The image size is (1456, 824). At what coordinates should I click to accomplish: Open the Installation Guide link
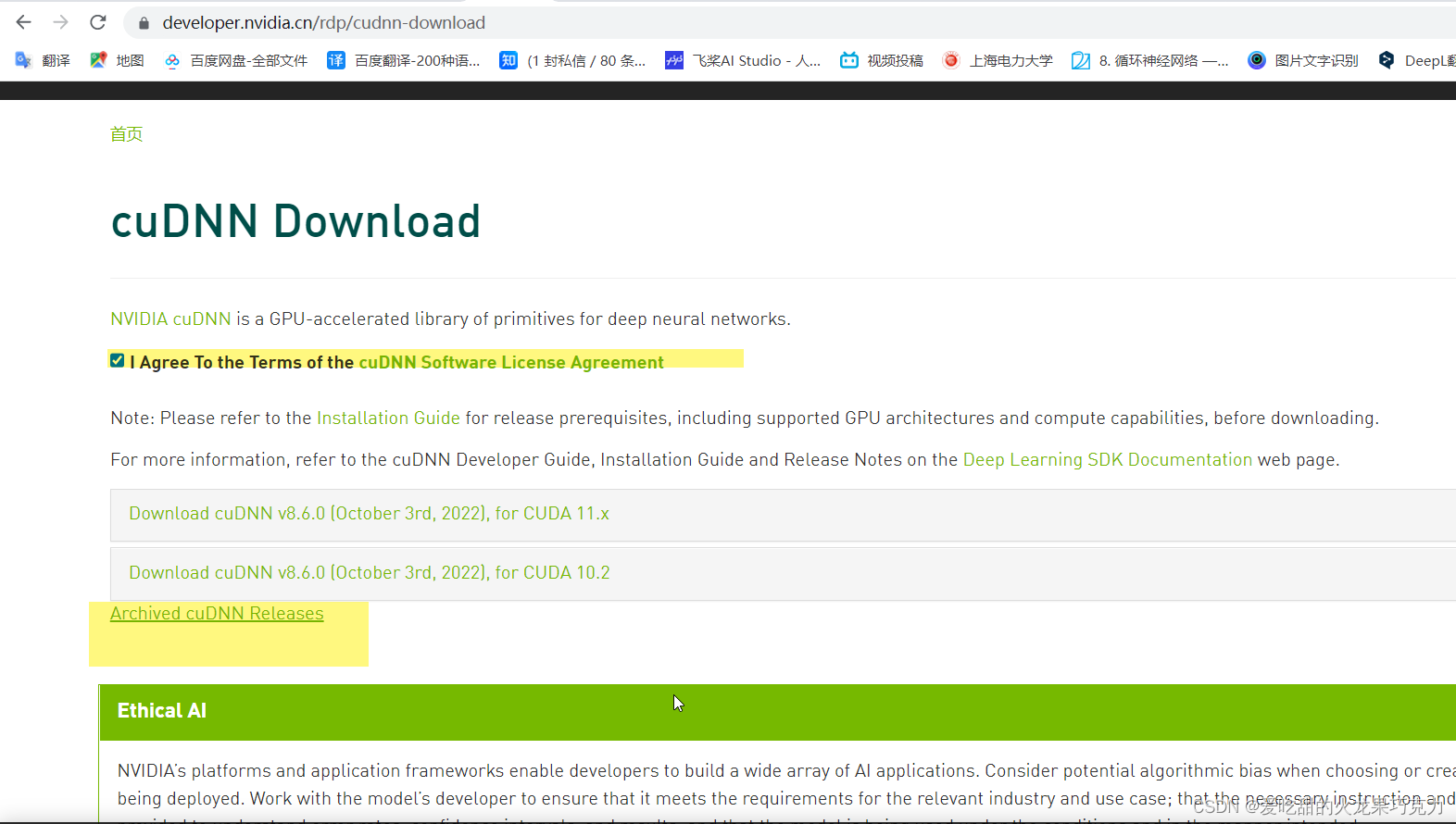388,418
